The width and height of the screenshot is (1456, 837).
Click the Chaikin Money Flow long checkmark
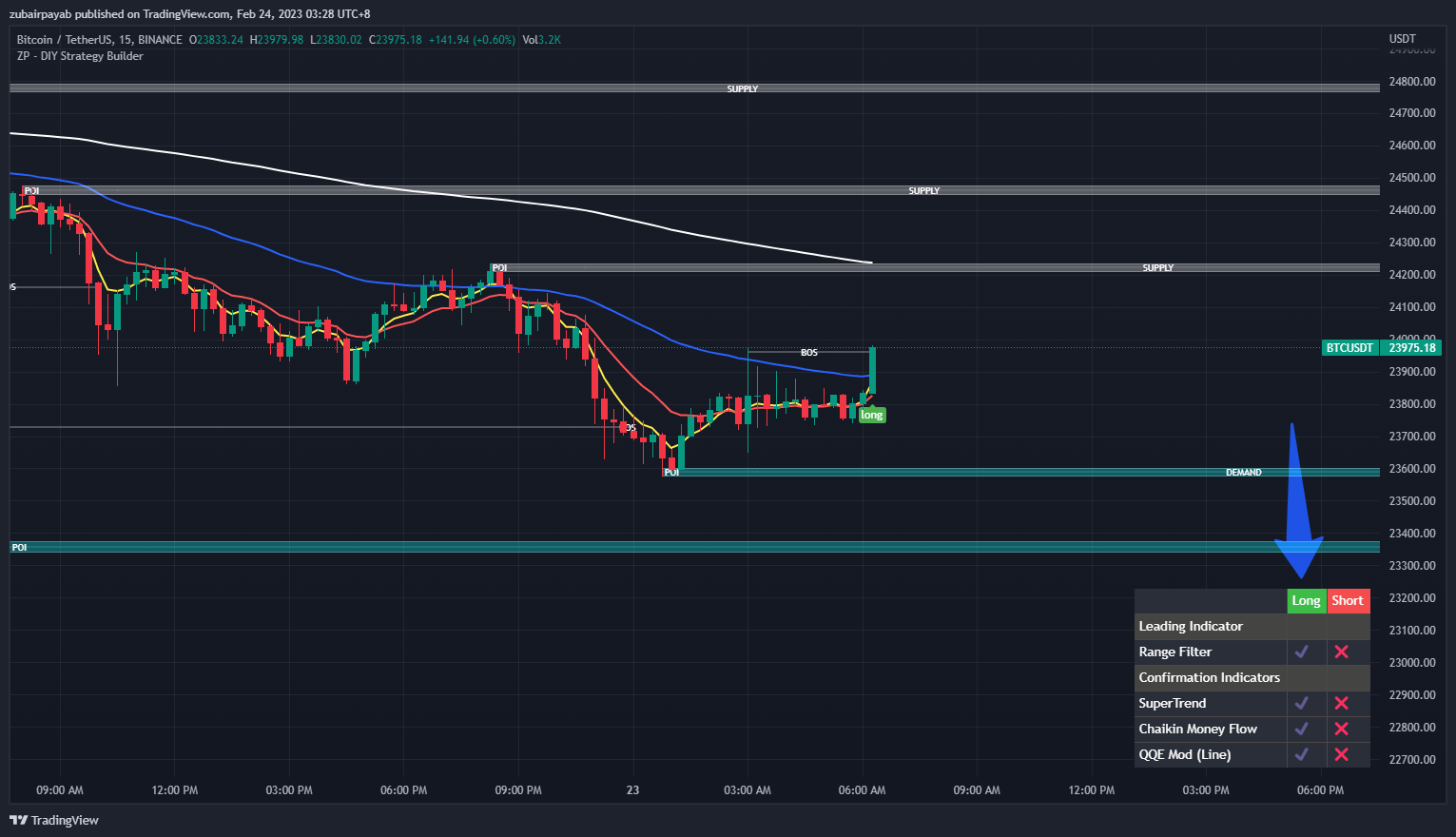pyautogui.click(x=1302, y=729)
